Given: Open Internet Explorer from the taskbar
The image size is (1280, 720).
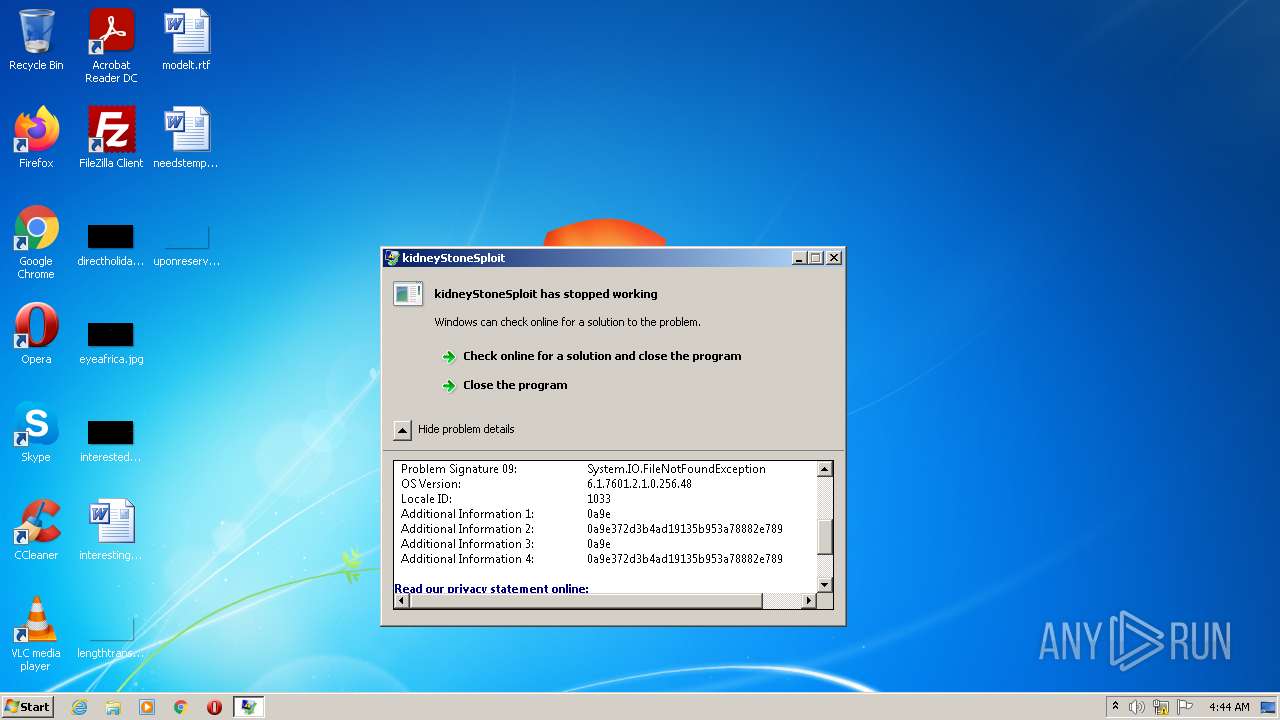Looking at the screenshot, I should (x=79, y=707).
